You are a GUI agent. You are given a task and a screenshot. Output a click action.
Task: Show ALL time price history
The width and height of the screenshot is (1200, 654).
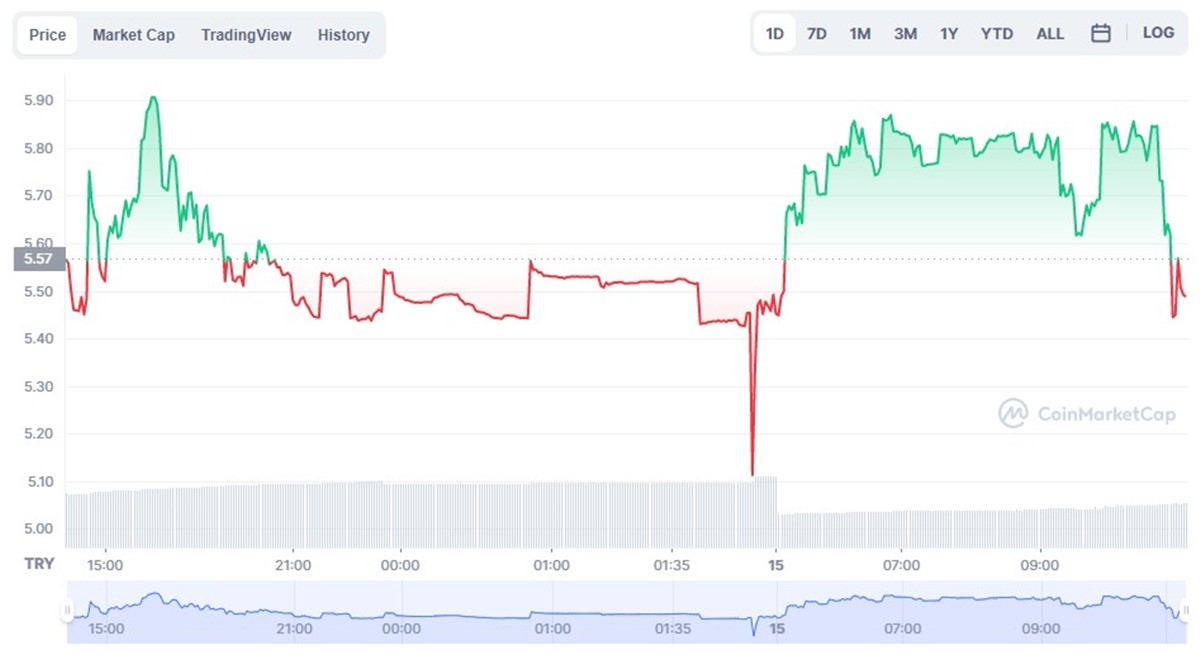pyautogui.click(x=1050, y=34)
